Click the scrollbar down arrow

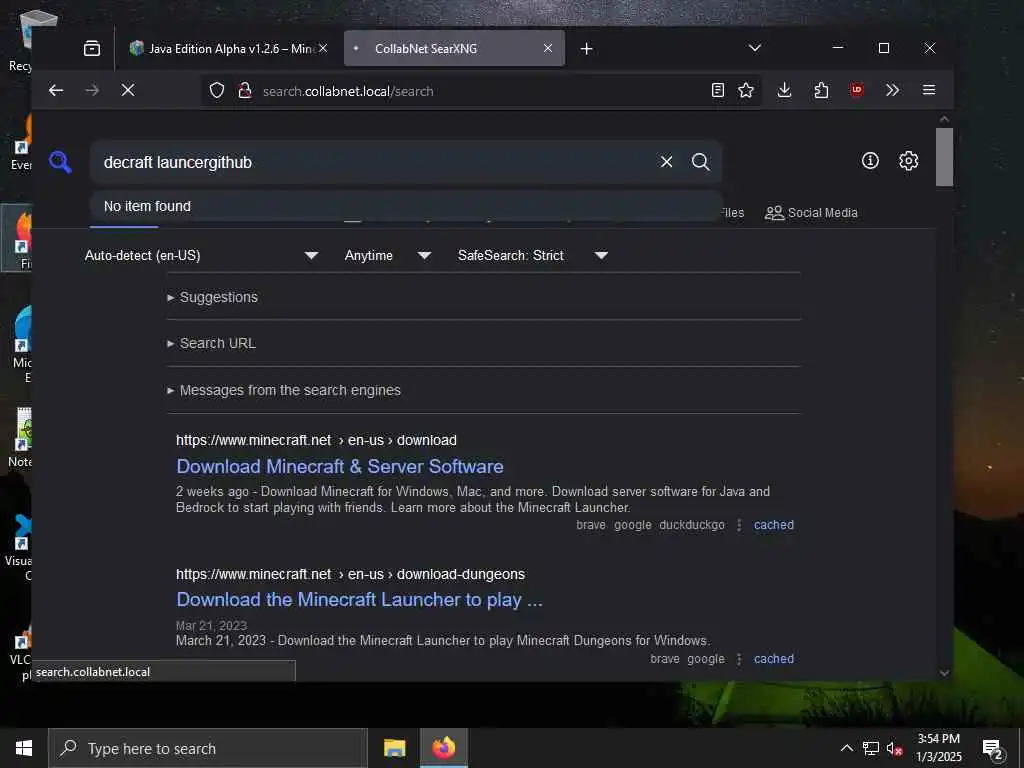[x=944, y=673]
